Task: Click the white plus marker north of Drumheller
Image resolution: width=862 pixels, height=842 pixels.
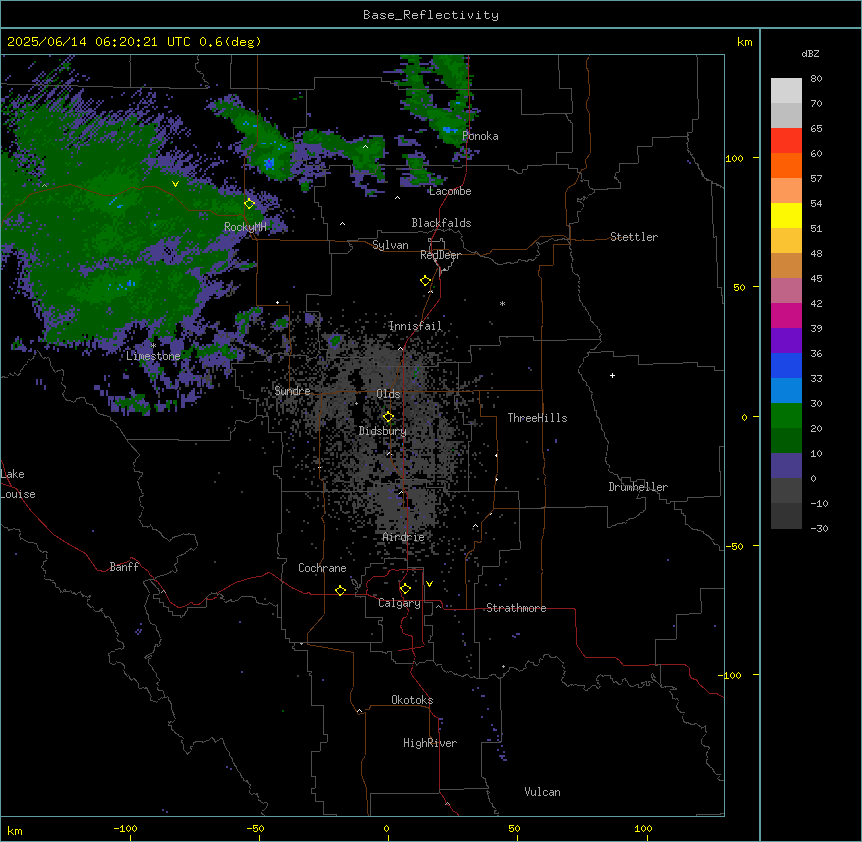Action: coord(612,375)
